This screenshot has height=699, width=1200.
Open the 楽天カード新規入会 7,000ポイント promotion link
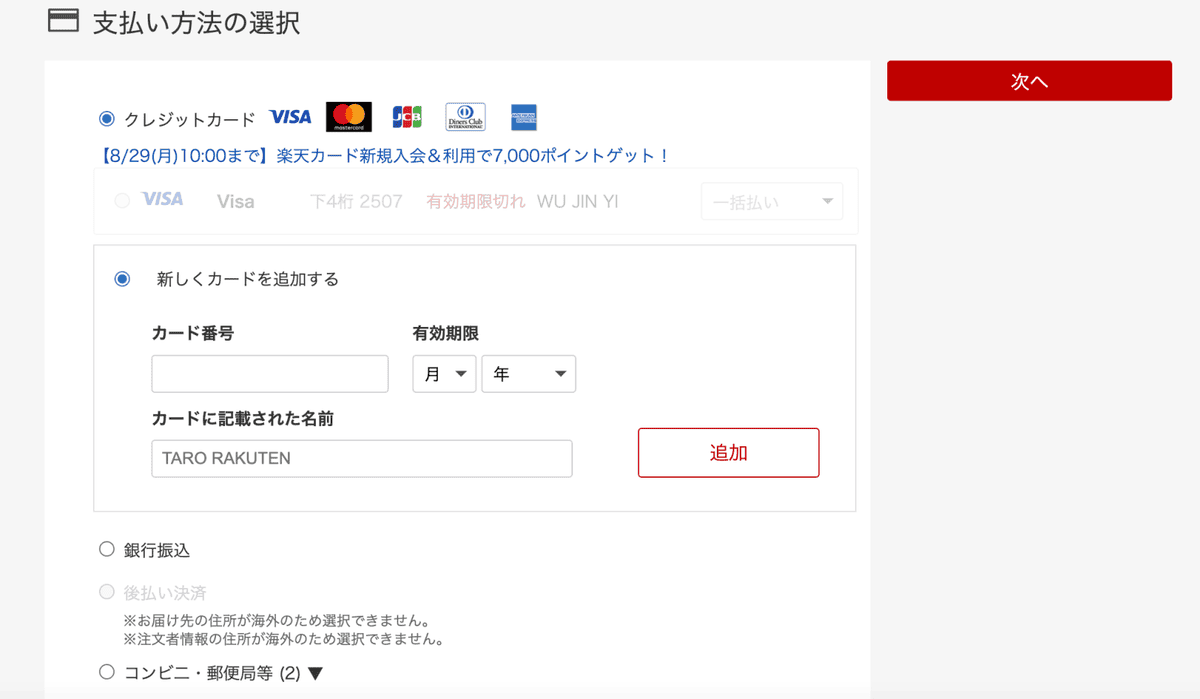click(384, 156)
